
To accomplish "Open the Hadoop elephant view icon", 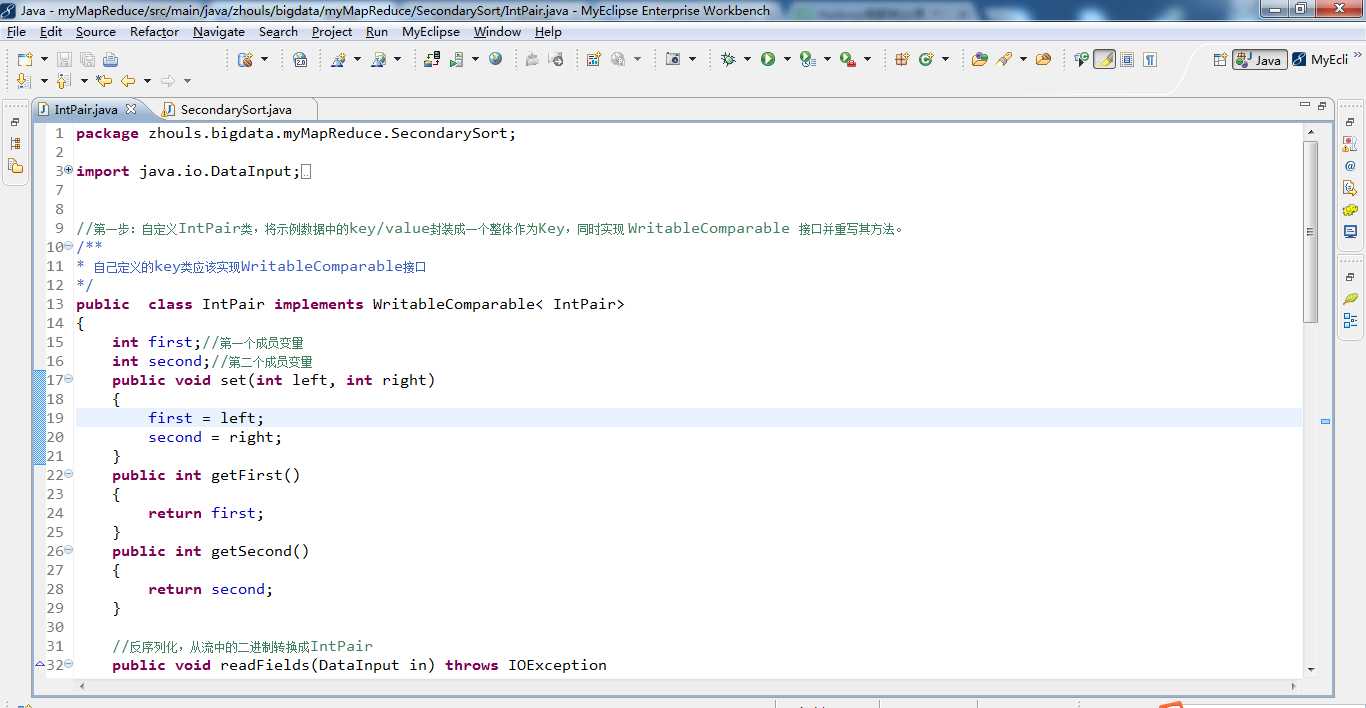I will [1350, 210].
